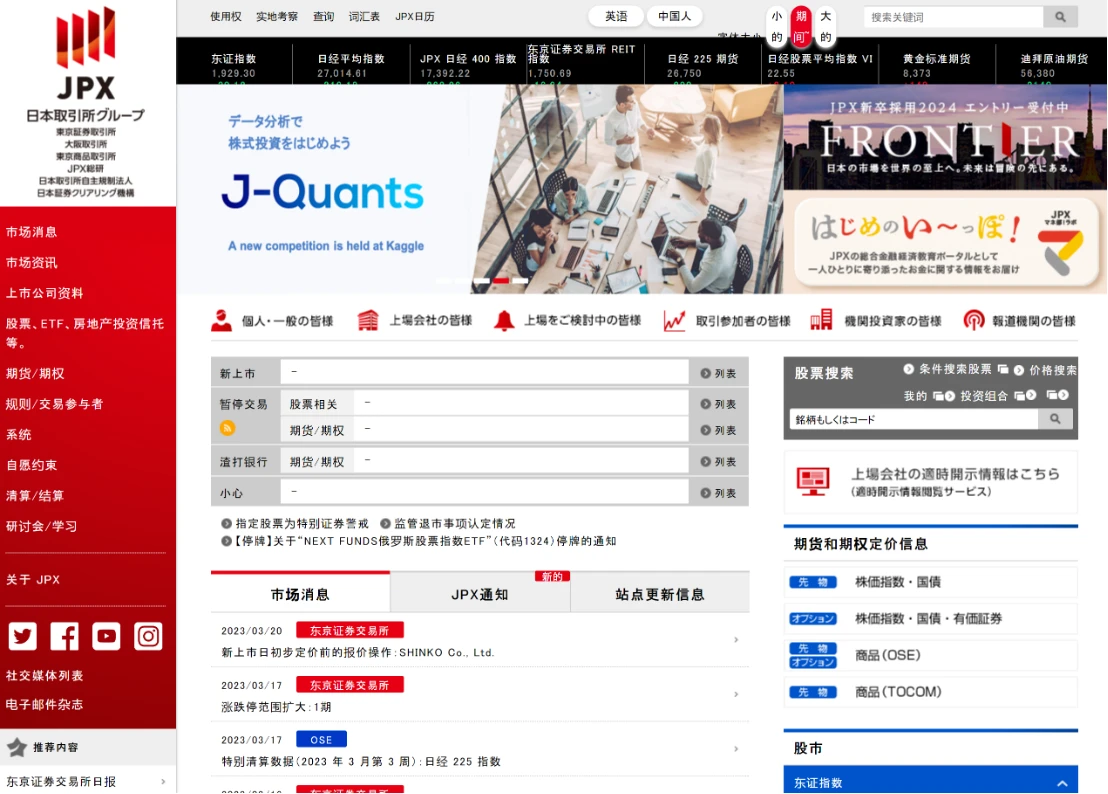Open 期货/期权 sidebar menu
This screenshot has height=794, width=1108.
click(x=35, y=374)
